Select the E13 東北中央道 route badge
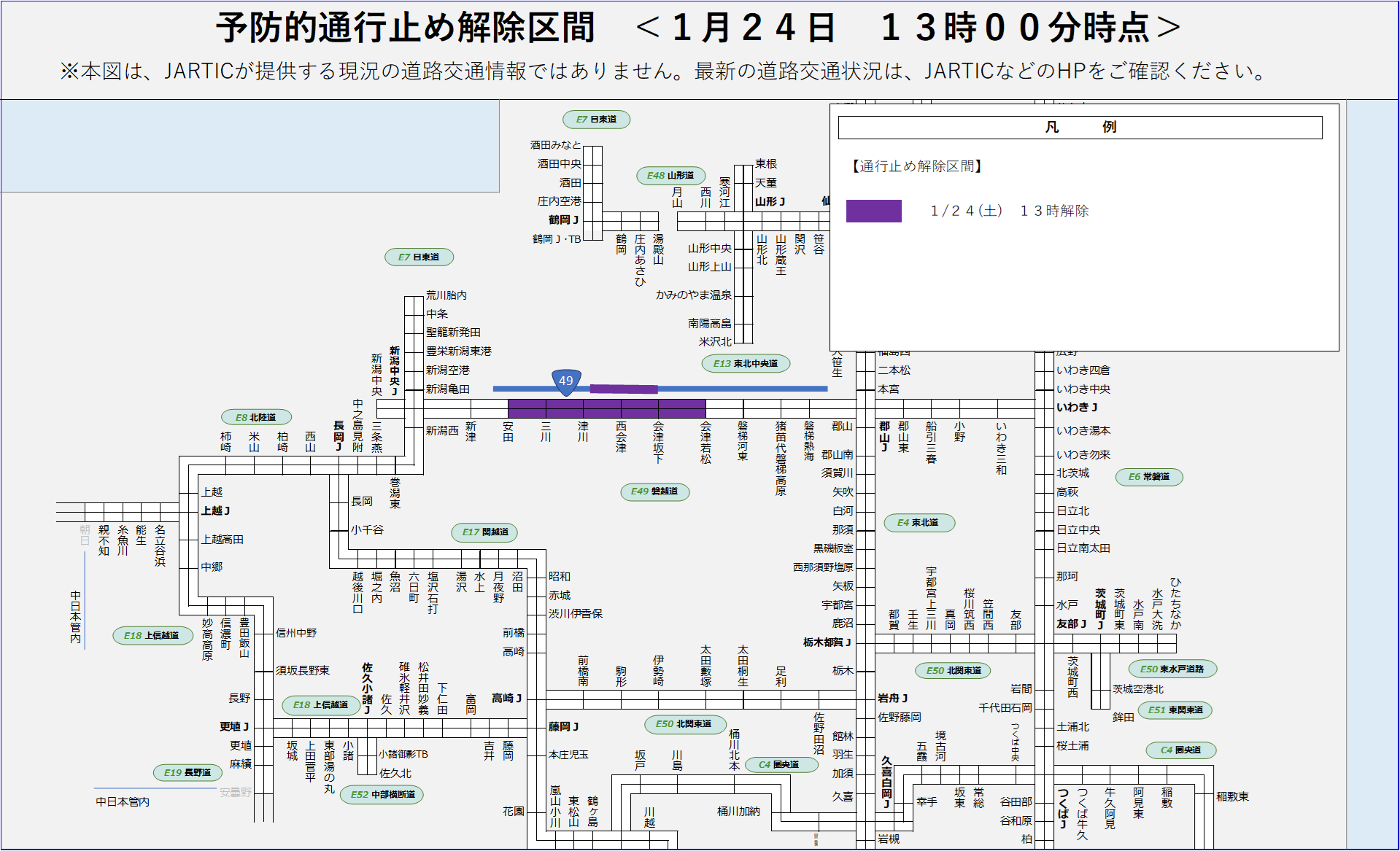Screen dimensions: 1400x851 745,364
